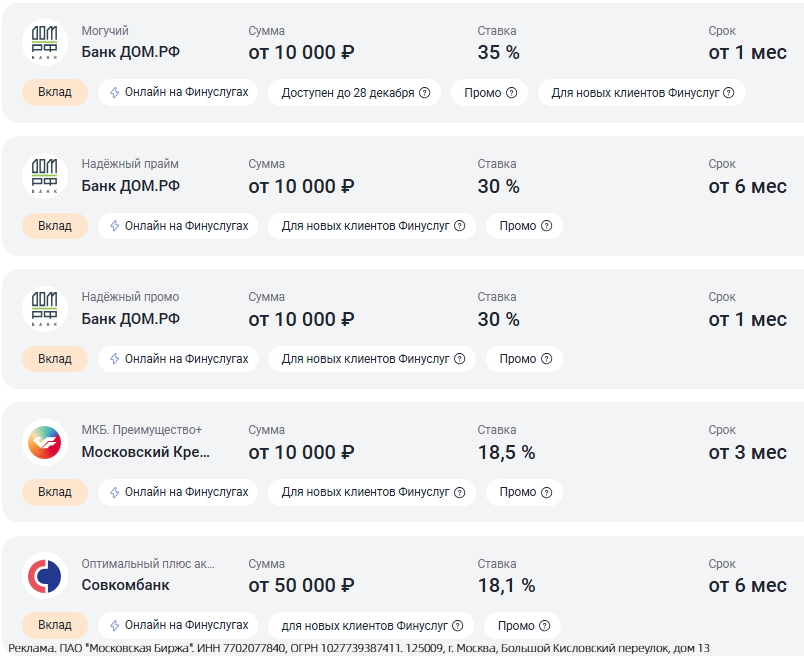Image resolution: width=804 pixels, height=658 pixels.
Task: Click 'Онлайн на Финуслугах' on Надёжный прайм card
Action: (x=178, y=226)
